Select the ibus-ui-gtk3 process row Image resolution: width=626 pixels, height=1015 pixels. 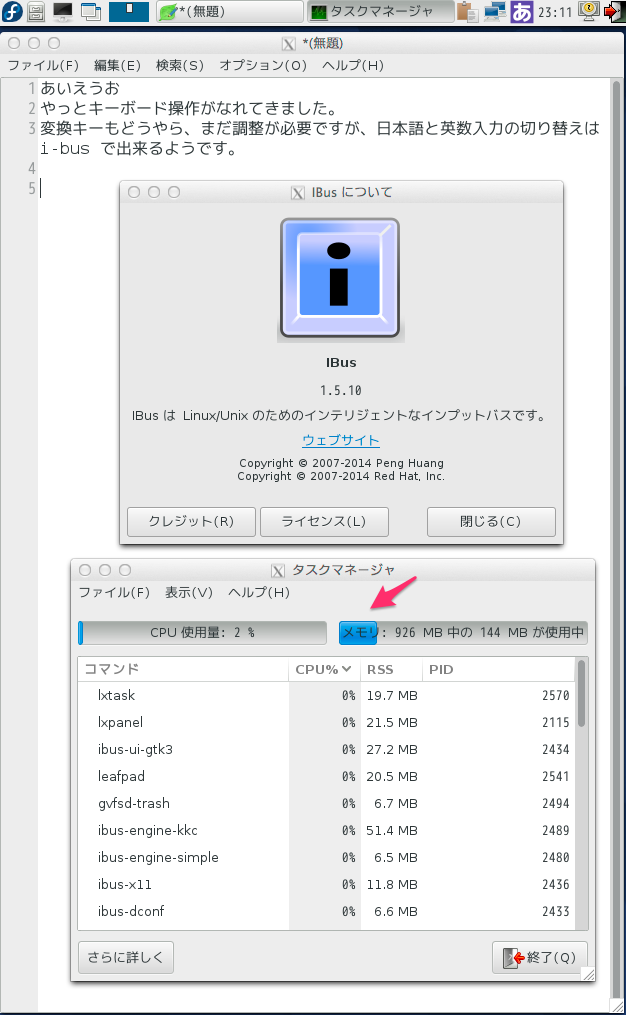(x=326, y=750)
